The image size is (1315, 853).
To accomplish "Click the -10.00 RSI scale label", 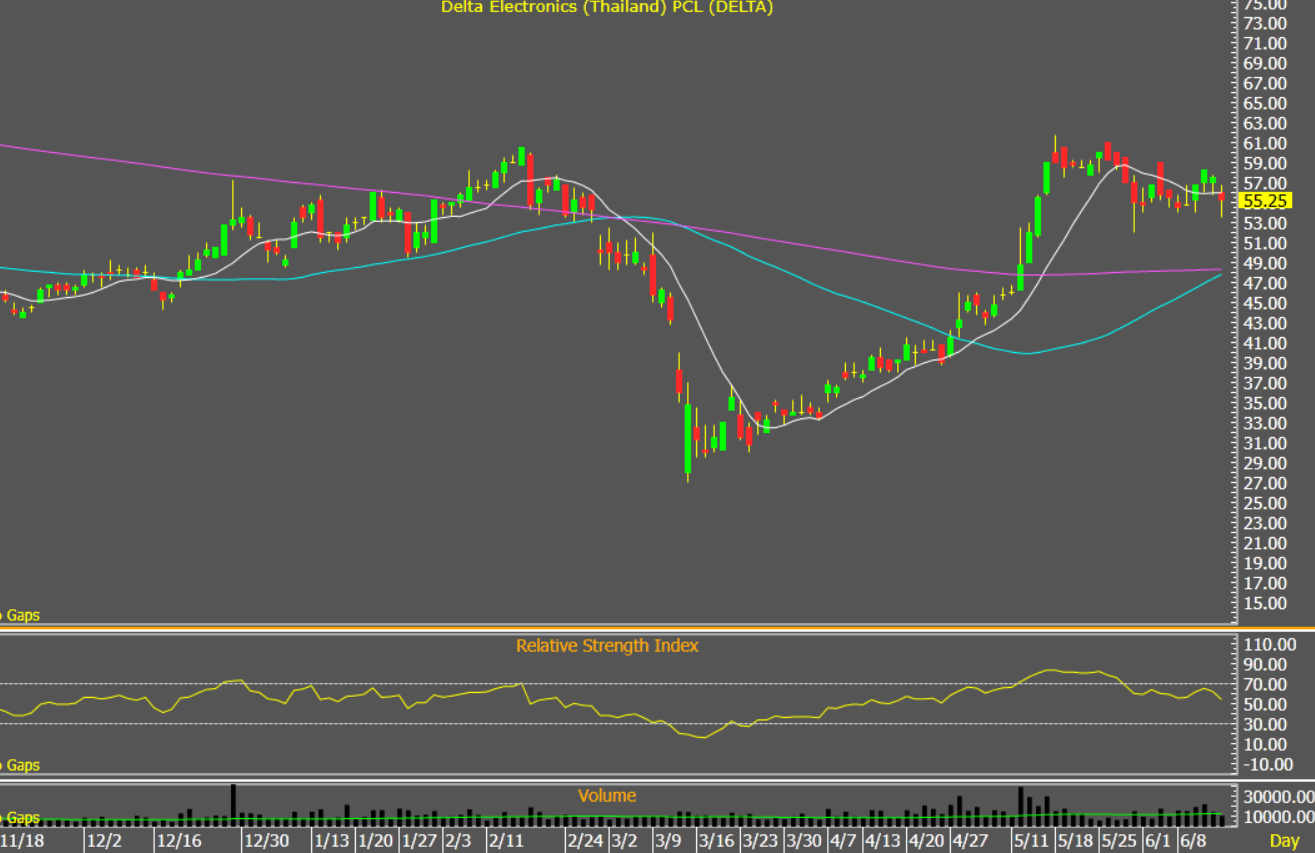I will (1268, 765).
